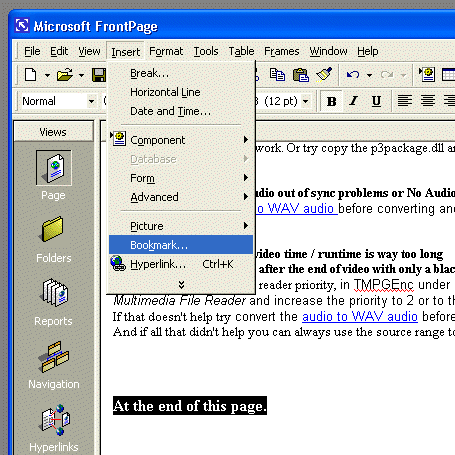Screen dimensions: 455x455
Task: Click the Paste clipboard icon
Action: (301, 75)
